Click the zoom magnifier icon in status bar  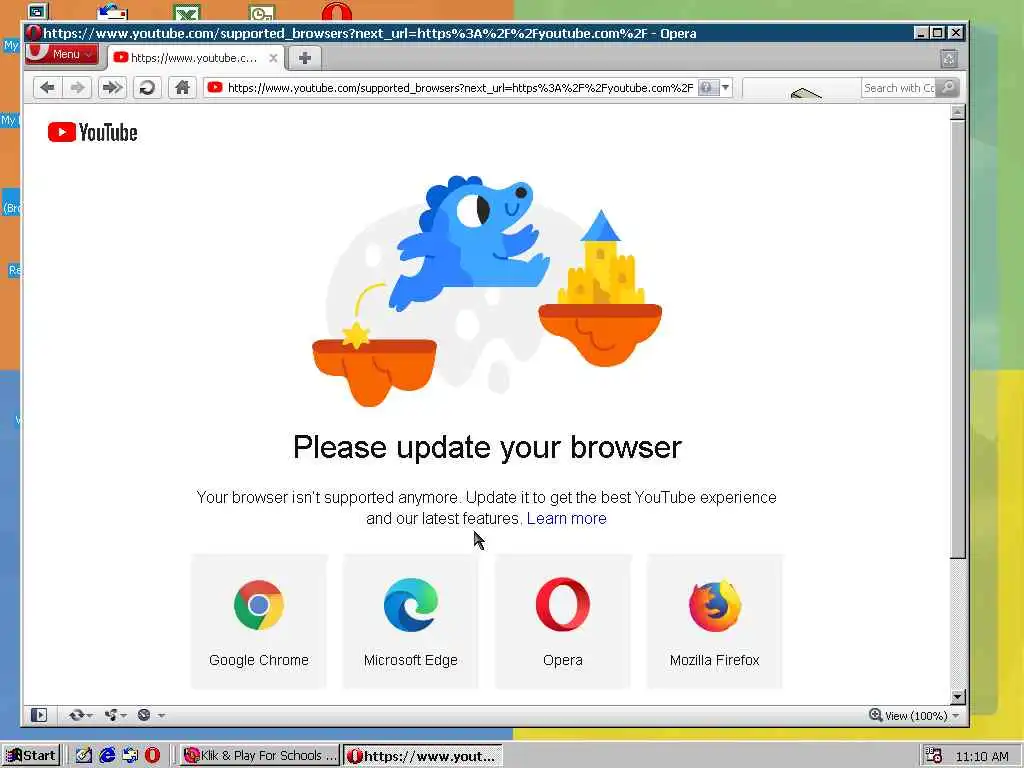point(875,715)
